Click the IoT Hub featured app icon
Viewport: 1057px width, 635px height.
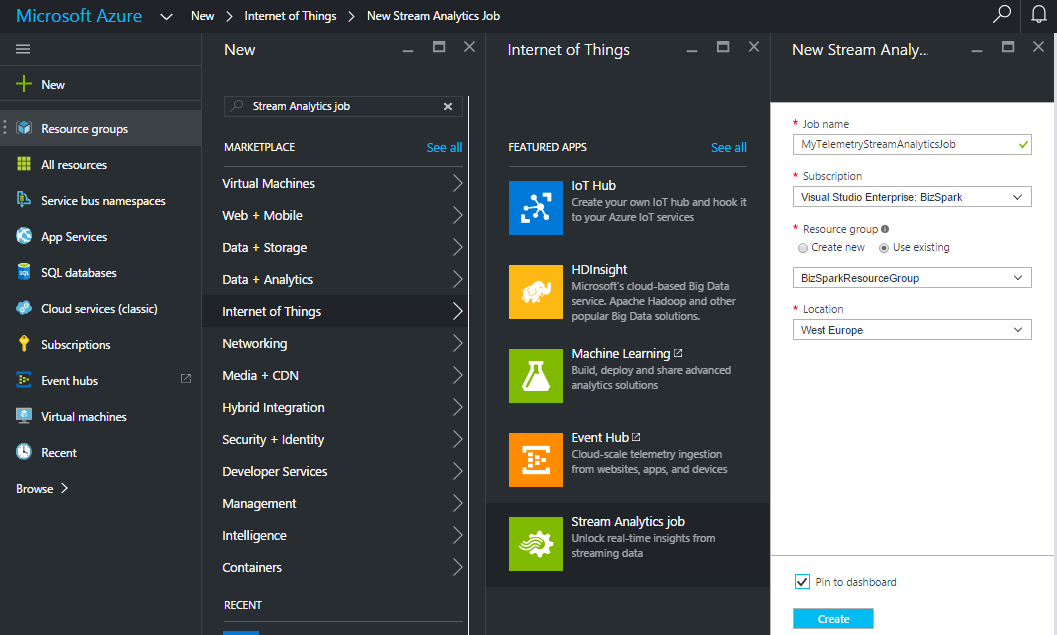pos(535,208)
